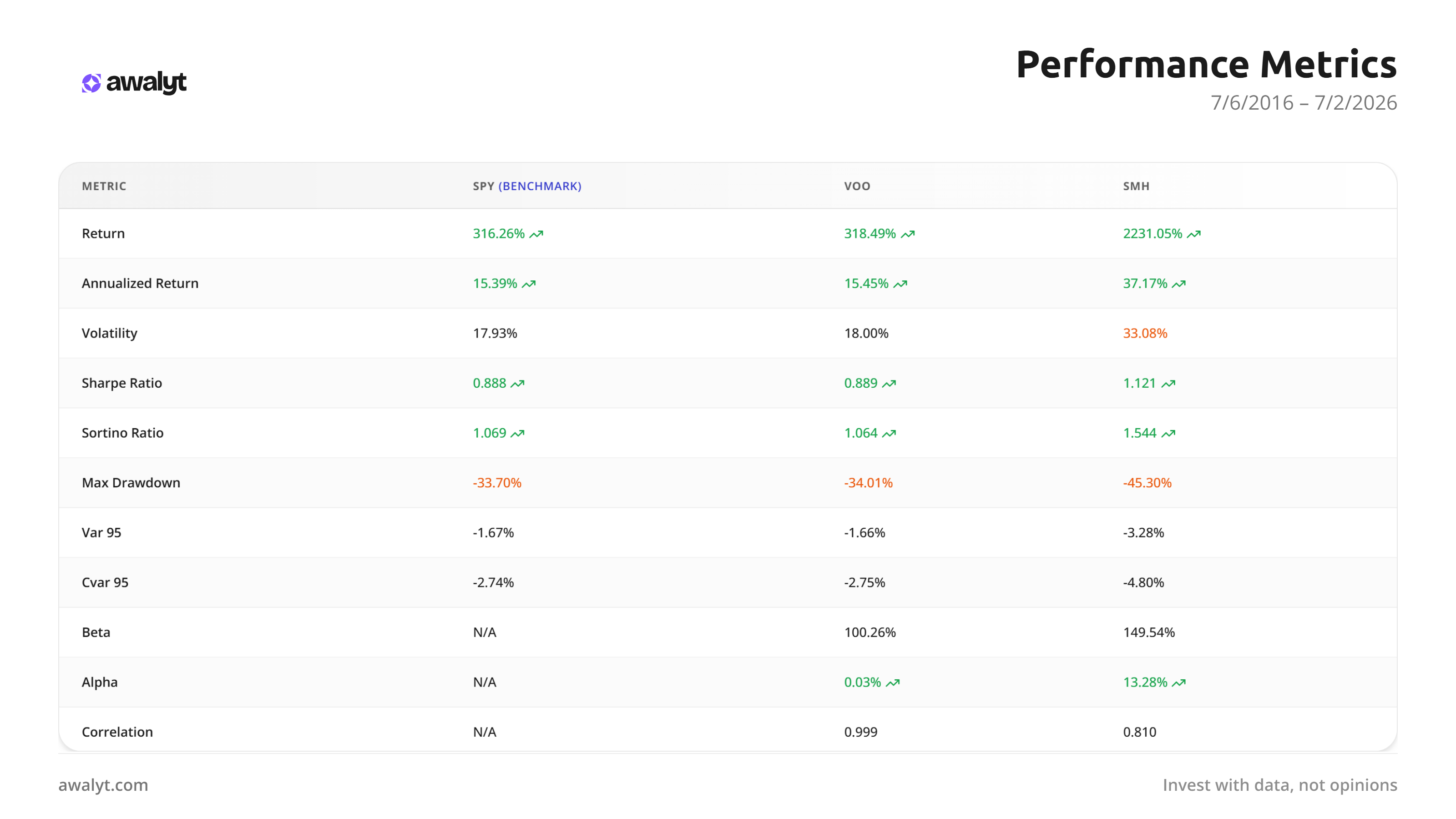The width and height of the screenshot is (1456, 819).
Task: Click the trend arrow beside SMH Sharpe 1.121
Action: [1168, 384]
